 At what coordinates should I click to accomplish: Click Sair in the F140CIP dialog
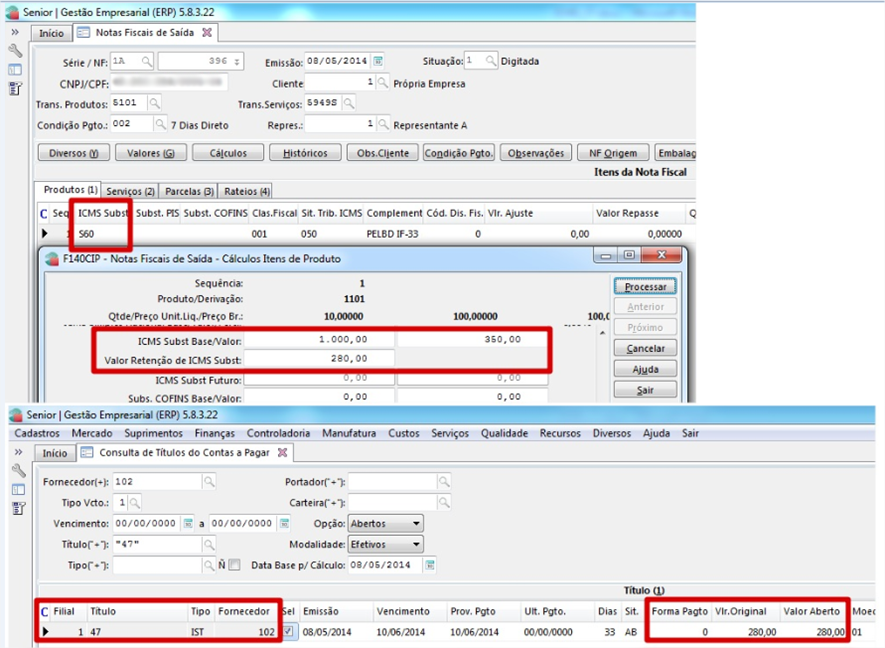click(645, 389)
